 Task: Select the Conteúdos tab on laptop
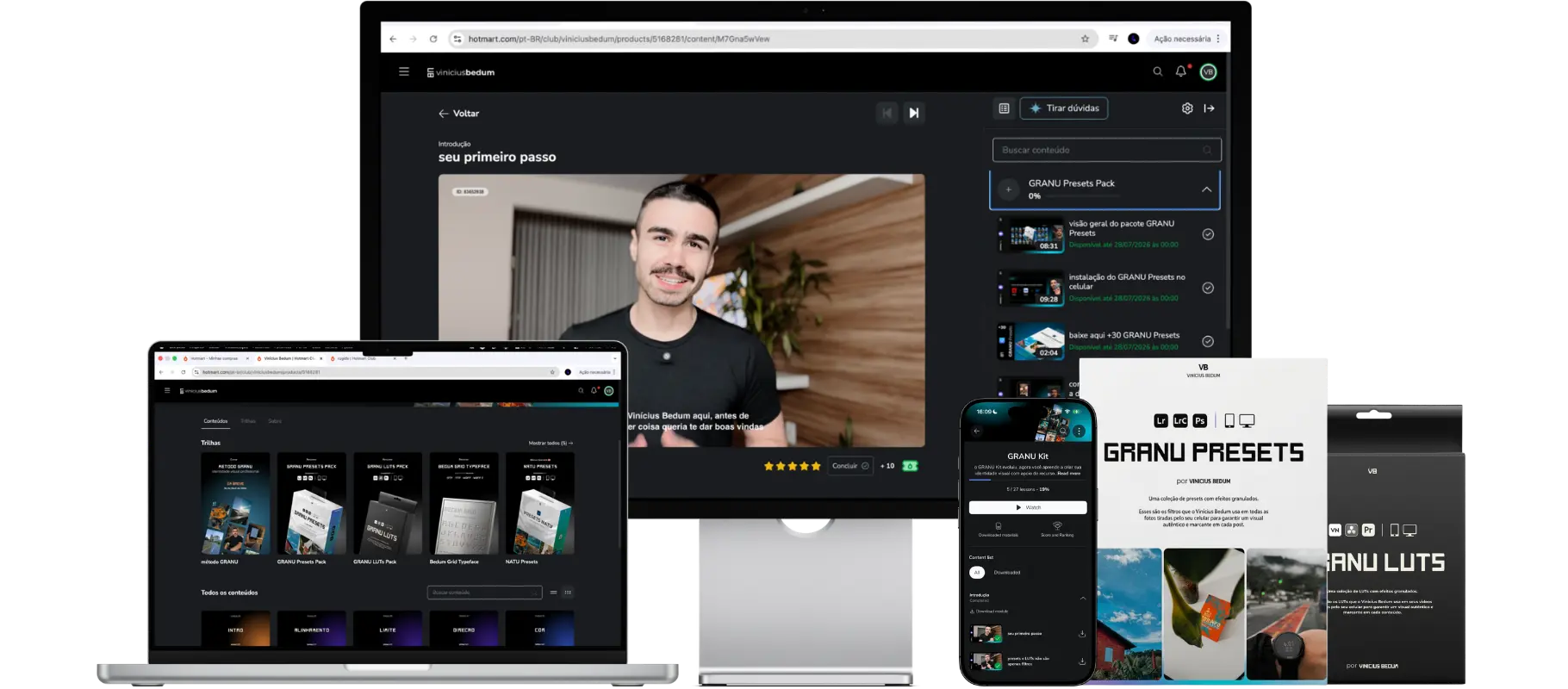(215, 421)
